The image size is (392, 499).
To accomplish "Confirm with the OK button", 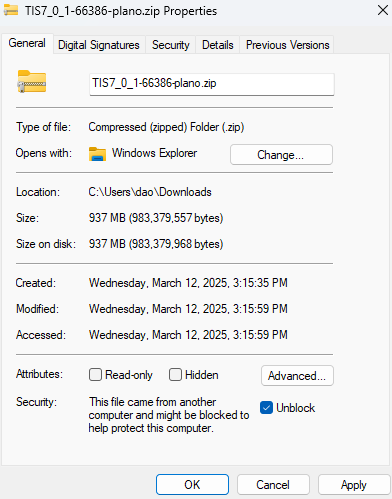I will pyautogui.click(x=192, y=485).
